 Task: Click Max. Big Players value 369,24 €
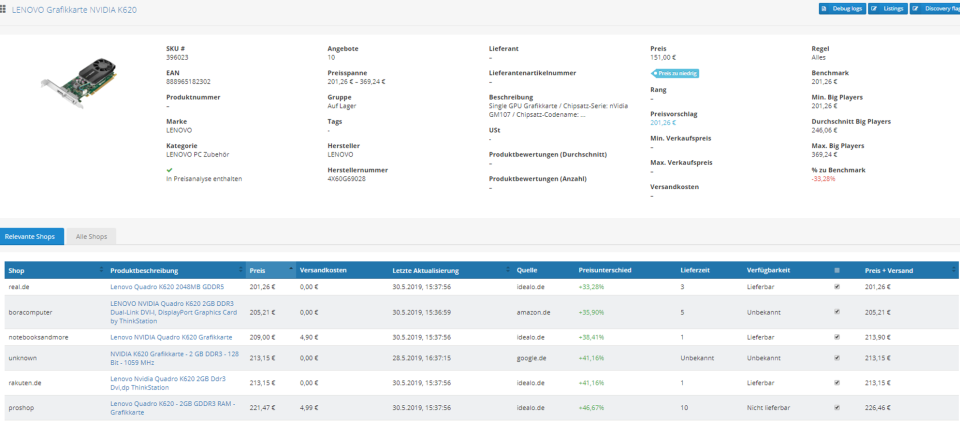(824, 155)
